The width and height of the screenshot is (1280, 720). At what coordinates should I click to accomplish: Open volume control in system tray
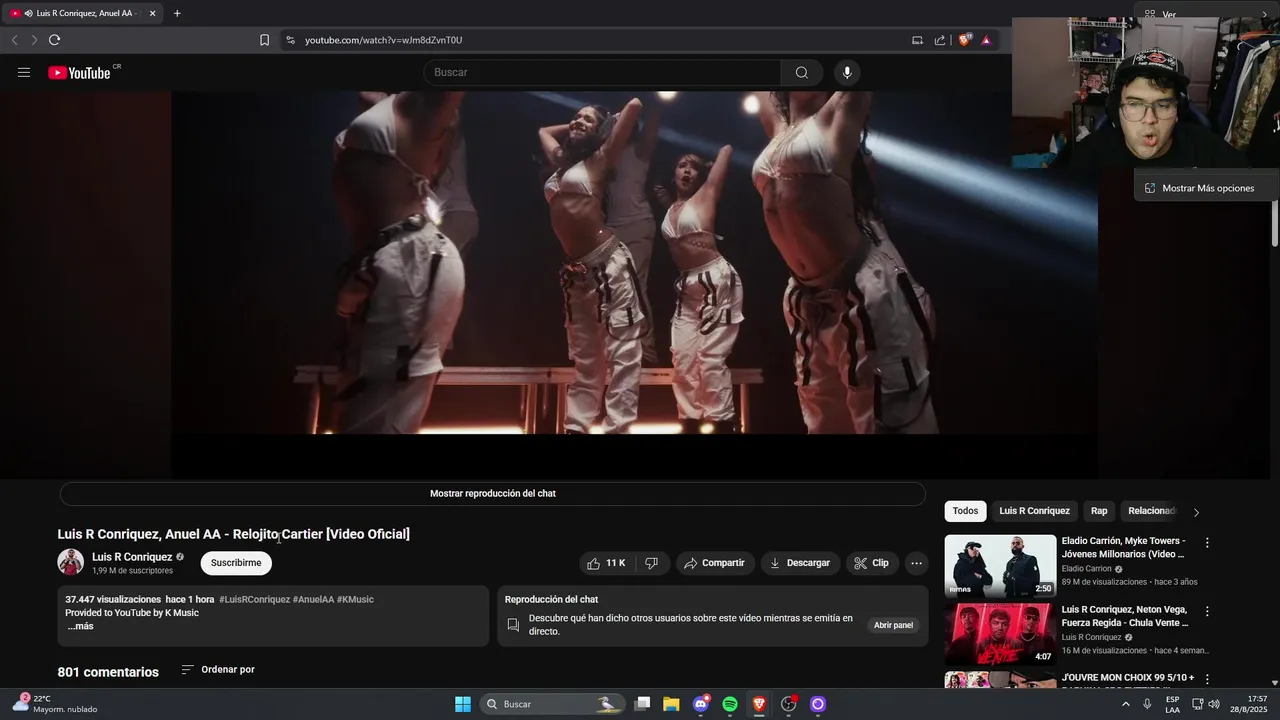(1214, 704)
